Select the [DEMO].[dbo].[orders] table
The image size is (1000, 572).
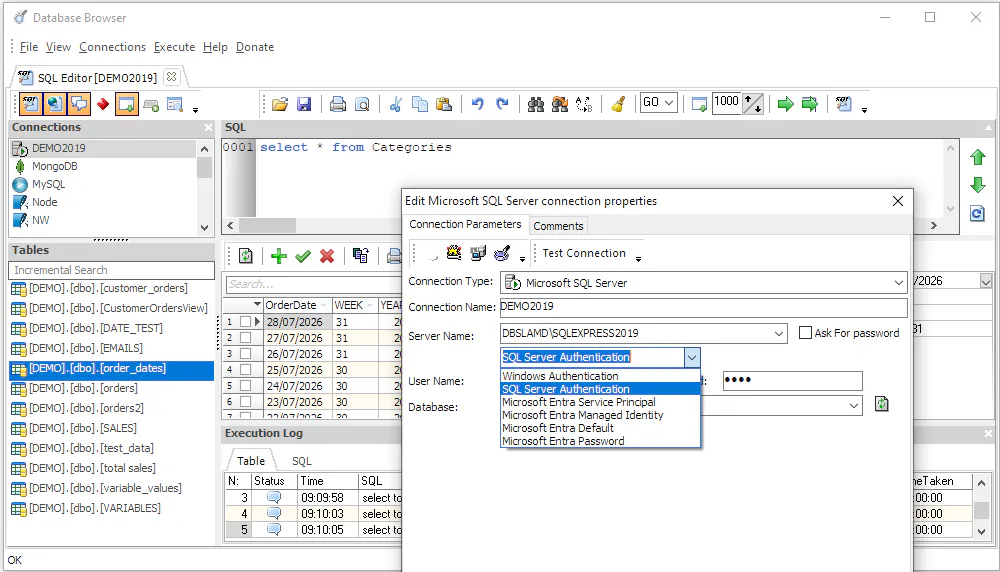pyautogui.click(x=84, y=388)
